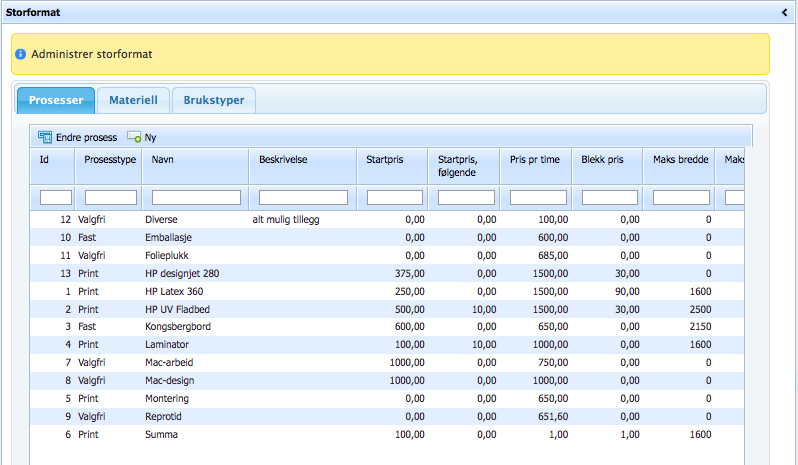The height and width of the screenshot is (465, 798).
Task: Click the Pris pr time column header
Action: 535,159
